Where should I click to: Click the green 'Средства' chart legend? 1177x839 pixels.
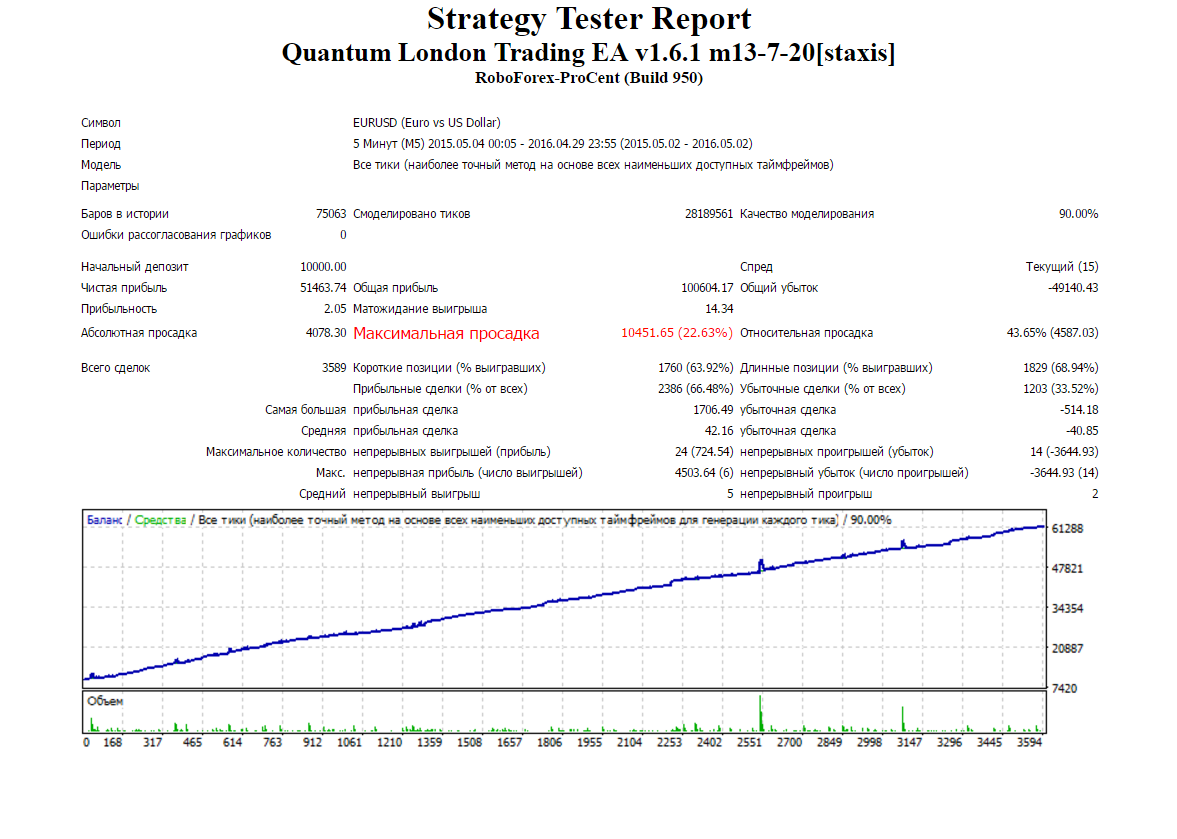(x=161, y=520)
